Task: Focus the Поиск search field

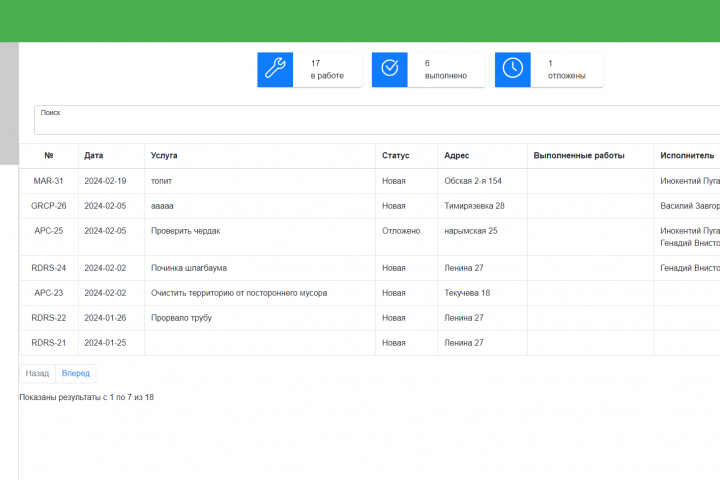Action: pos(377,120)
